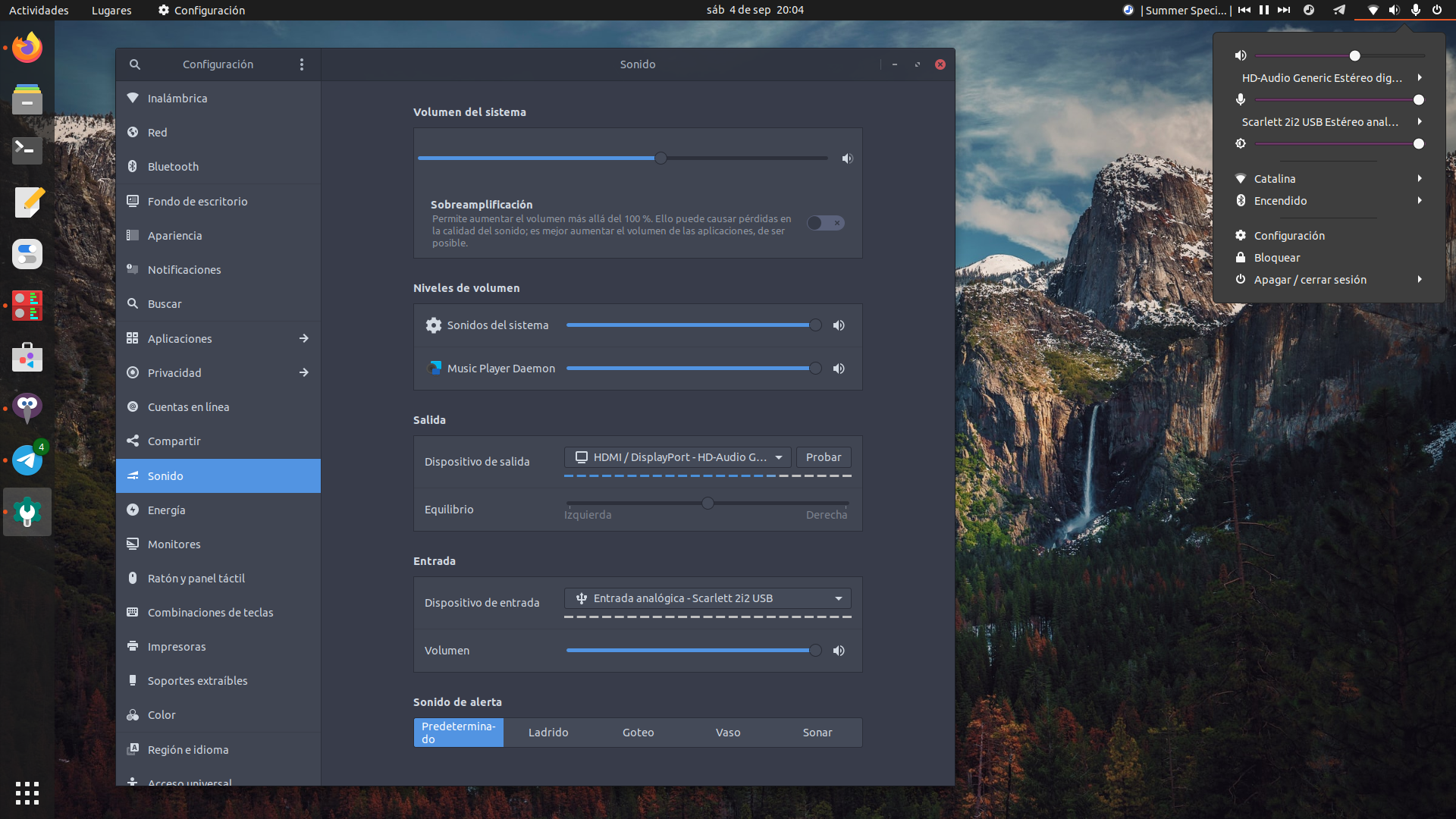Skip to next track in top bar

pos(1284,10)
